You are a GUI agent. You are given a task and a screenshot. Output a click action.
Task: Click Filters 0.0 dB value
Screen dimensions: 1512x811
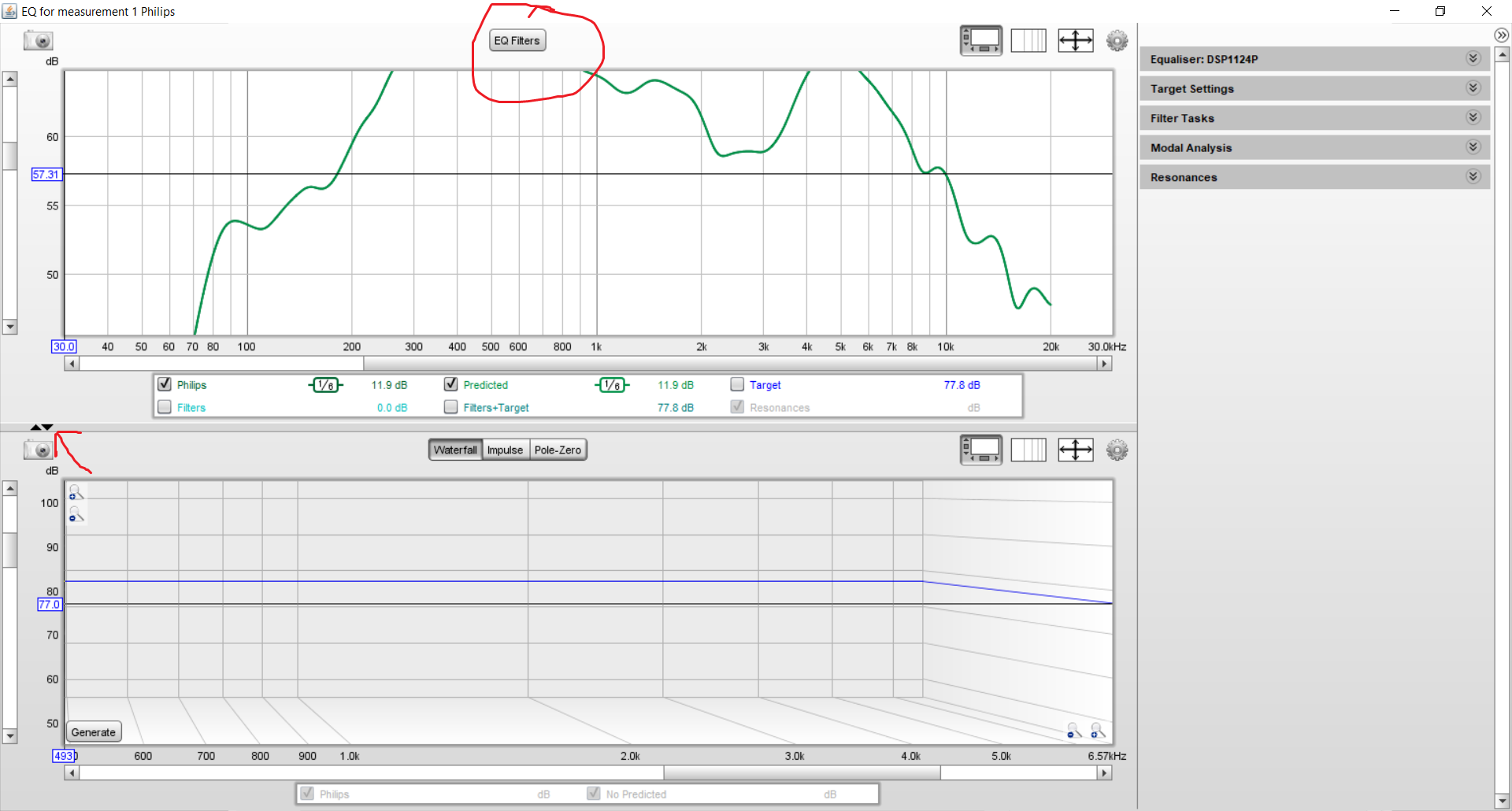[x=391, y=408]
